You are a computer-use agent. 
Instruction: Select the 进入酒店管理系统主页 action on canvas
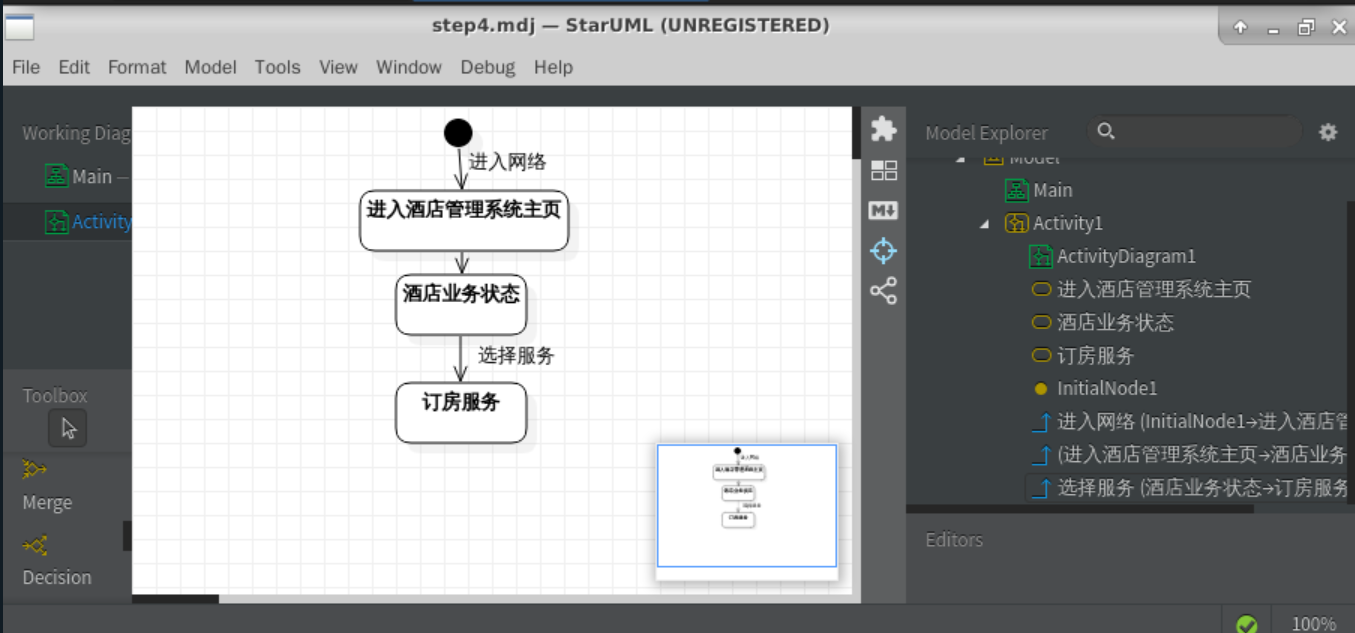(464, 220)
